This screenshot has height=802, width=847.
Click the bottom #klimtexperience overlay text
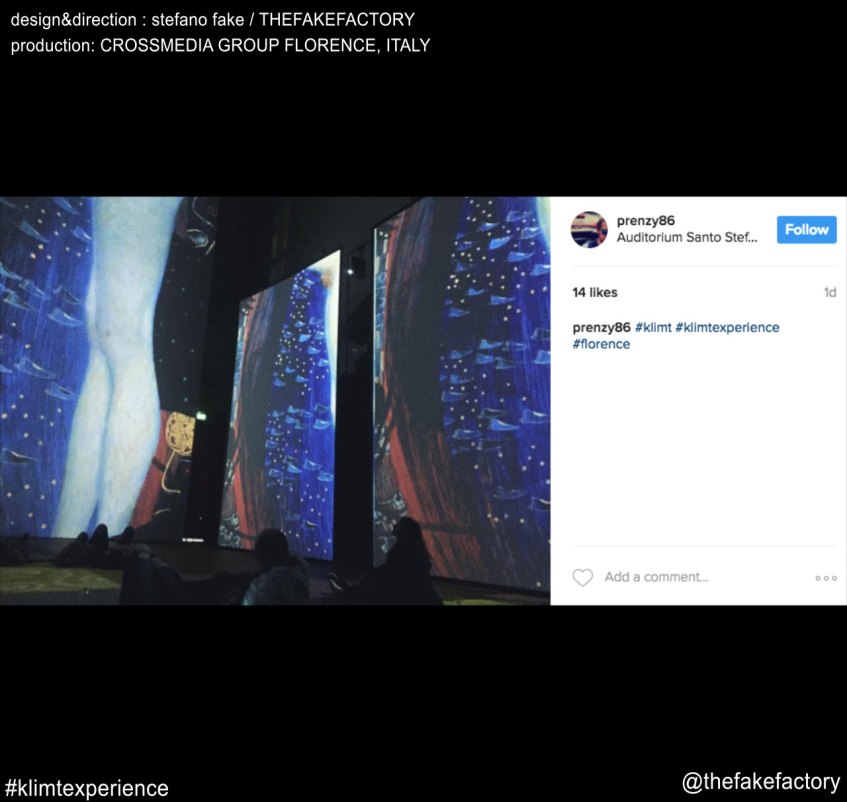86,788
